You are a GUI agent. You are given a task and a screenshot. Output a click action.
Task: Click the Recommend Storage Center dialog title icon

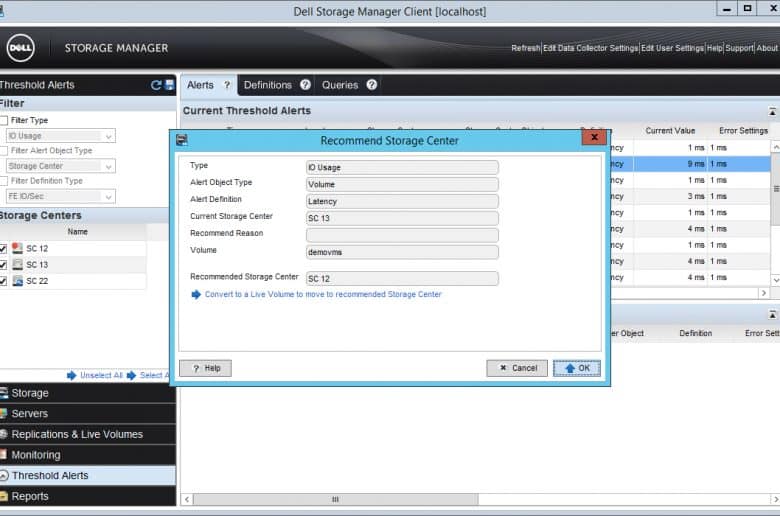pyautogui.click(x=182, y=140)
